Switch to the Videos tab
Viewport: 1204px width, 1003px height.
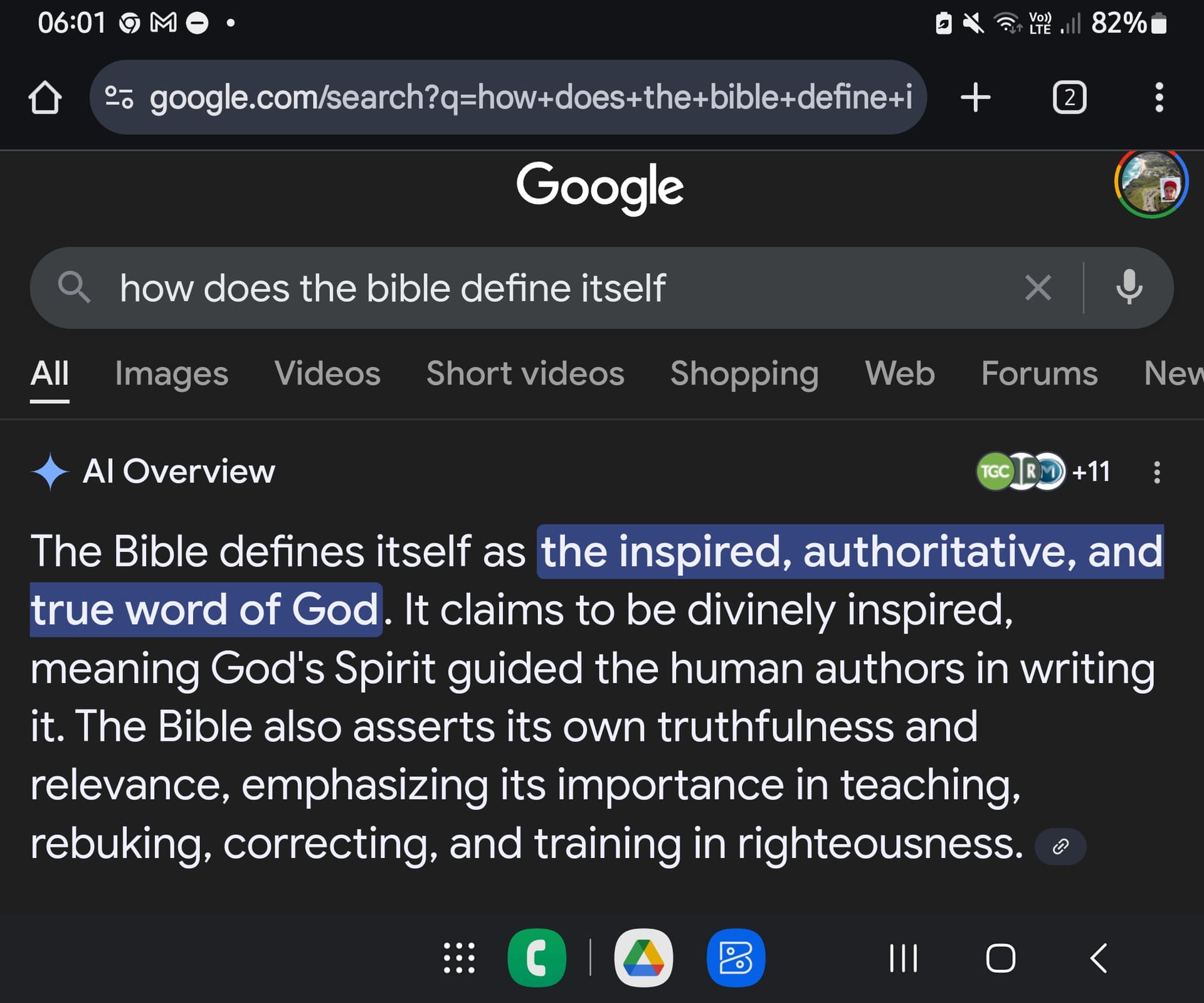coord(327,374)
